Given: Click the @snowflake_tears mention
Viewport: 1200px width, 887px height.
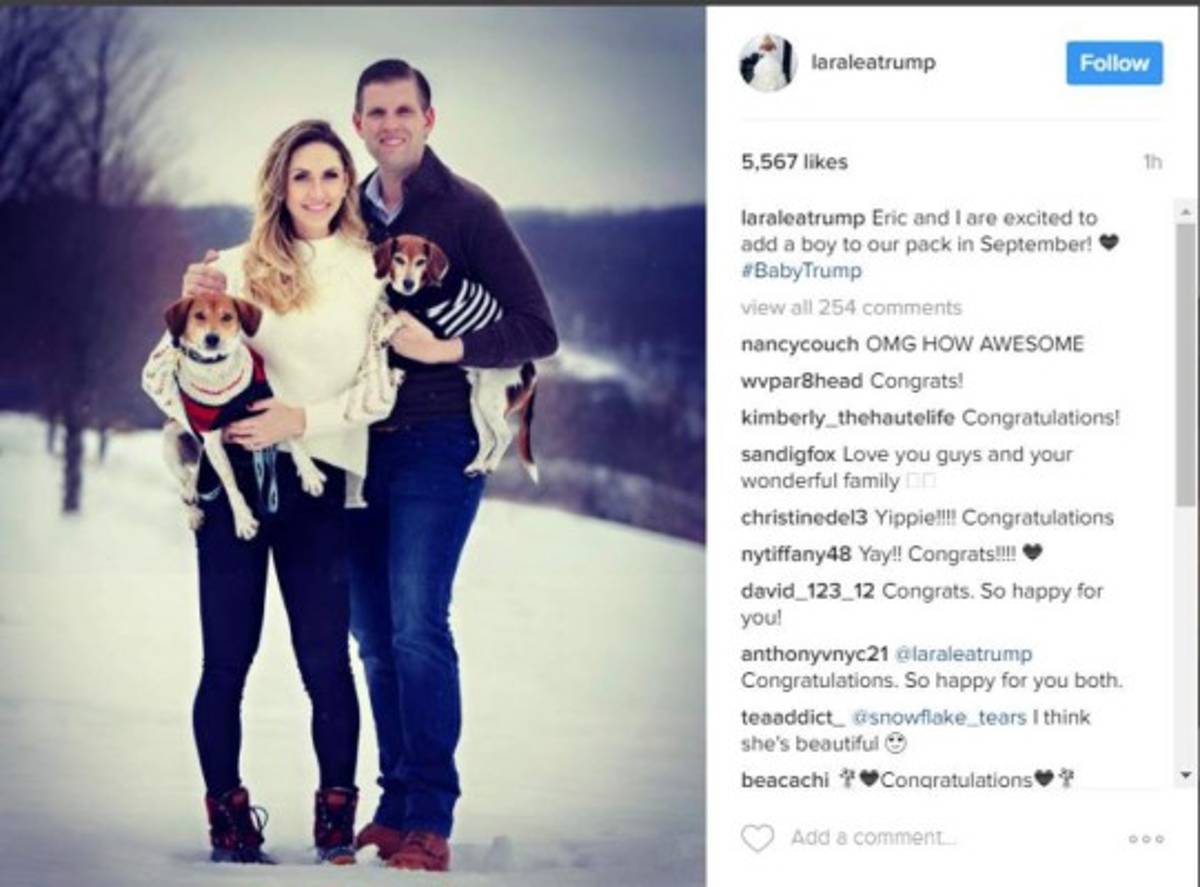Looking at the screenshot, I should (940, 717).
